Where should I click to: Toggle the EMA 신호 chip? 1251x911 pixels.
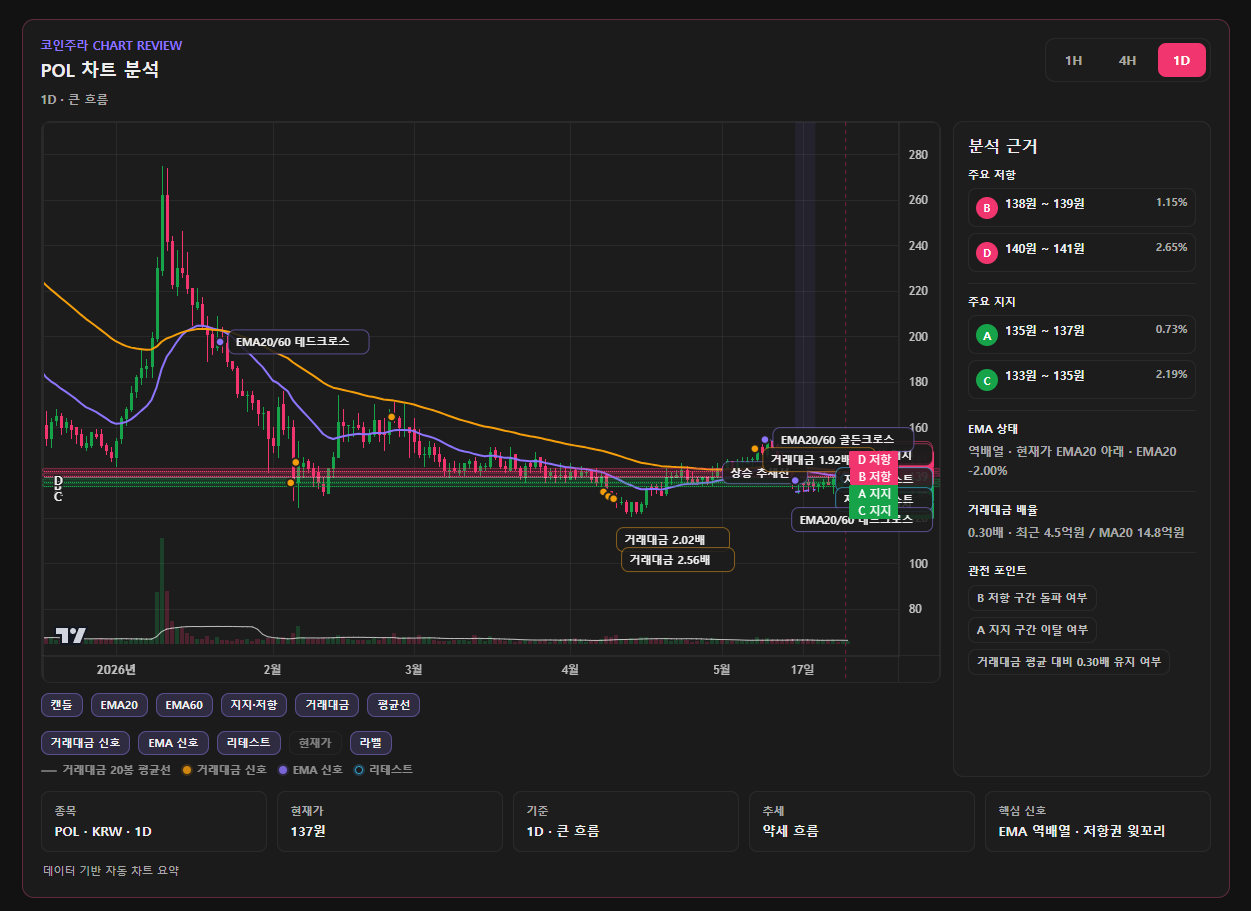[x=173, y=743]
